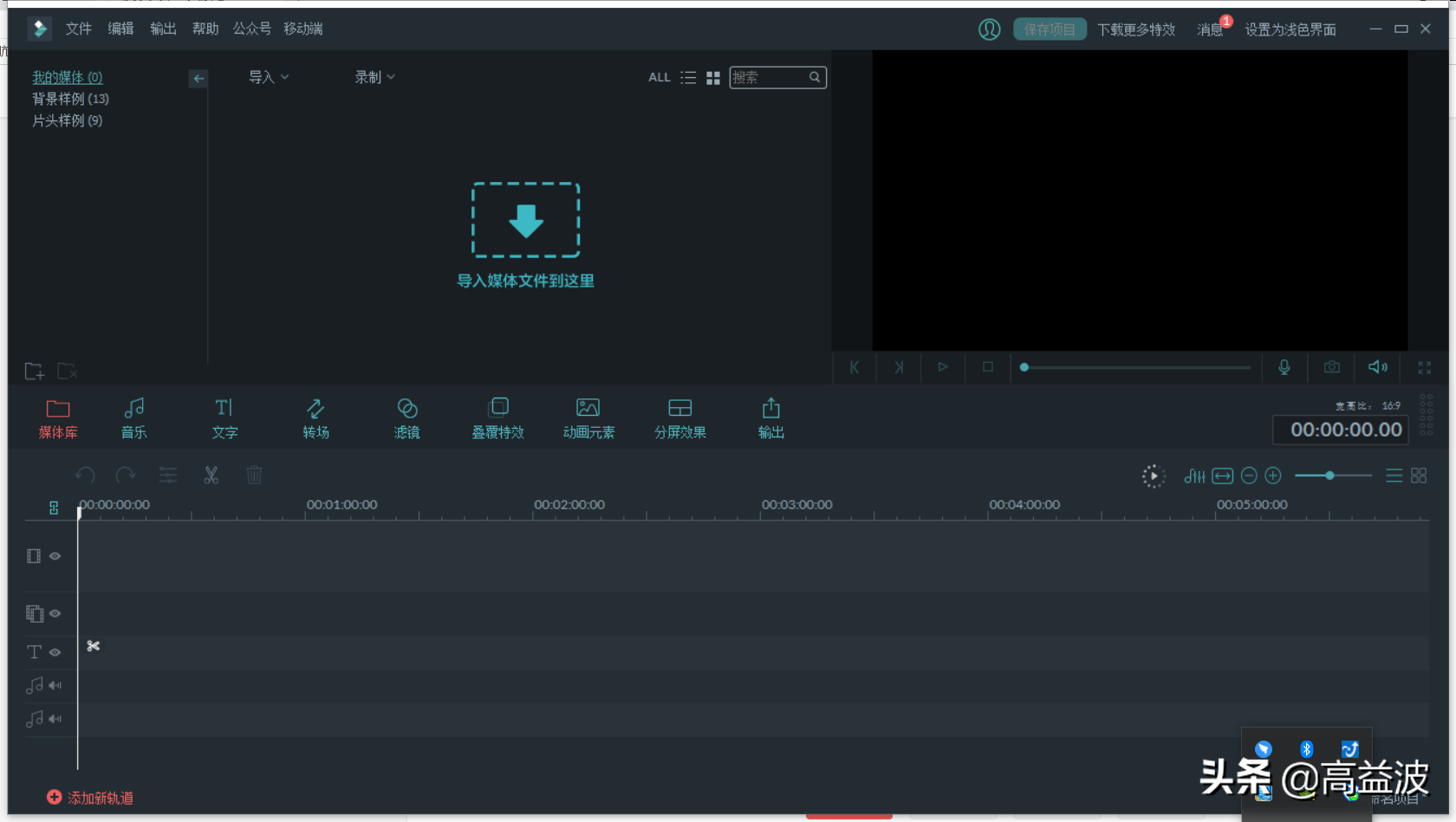The height and width of the screenshot is (822, 1456).
Task: Click the snapshot camera icon
Action: pos(1331,367)
